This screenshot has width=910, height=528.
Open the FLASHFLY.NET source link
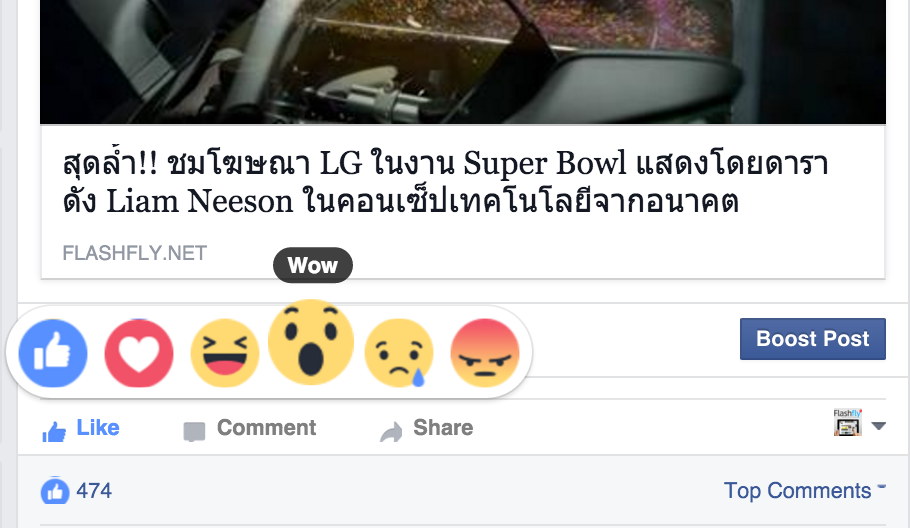coord(135,253)
